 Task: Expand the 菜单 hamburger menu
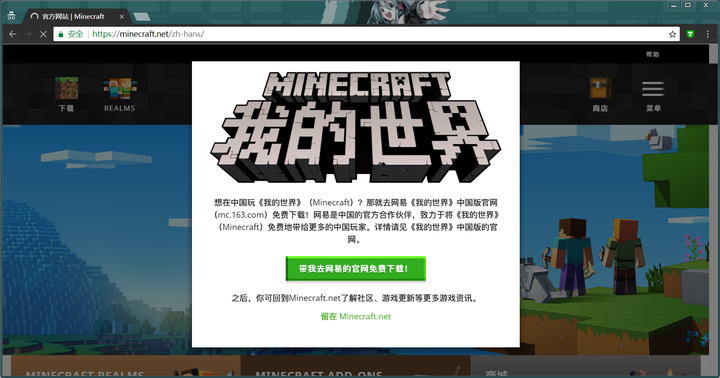pyautogui.click(x=653, y=89)
